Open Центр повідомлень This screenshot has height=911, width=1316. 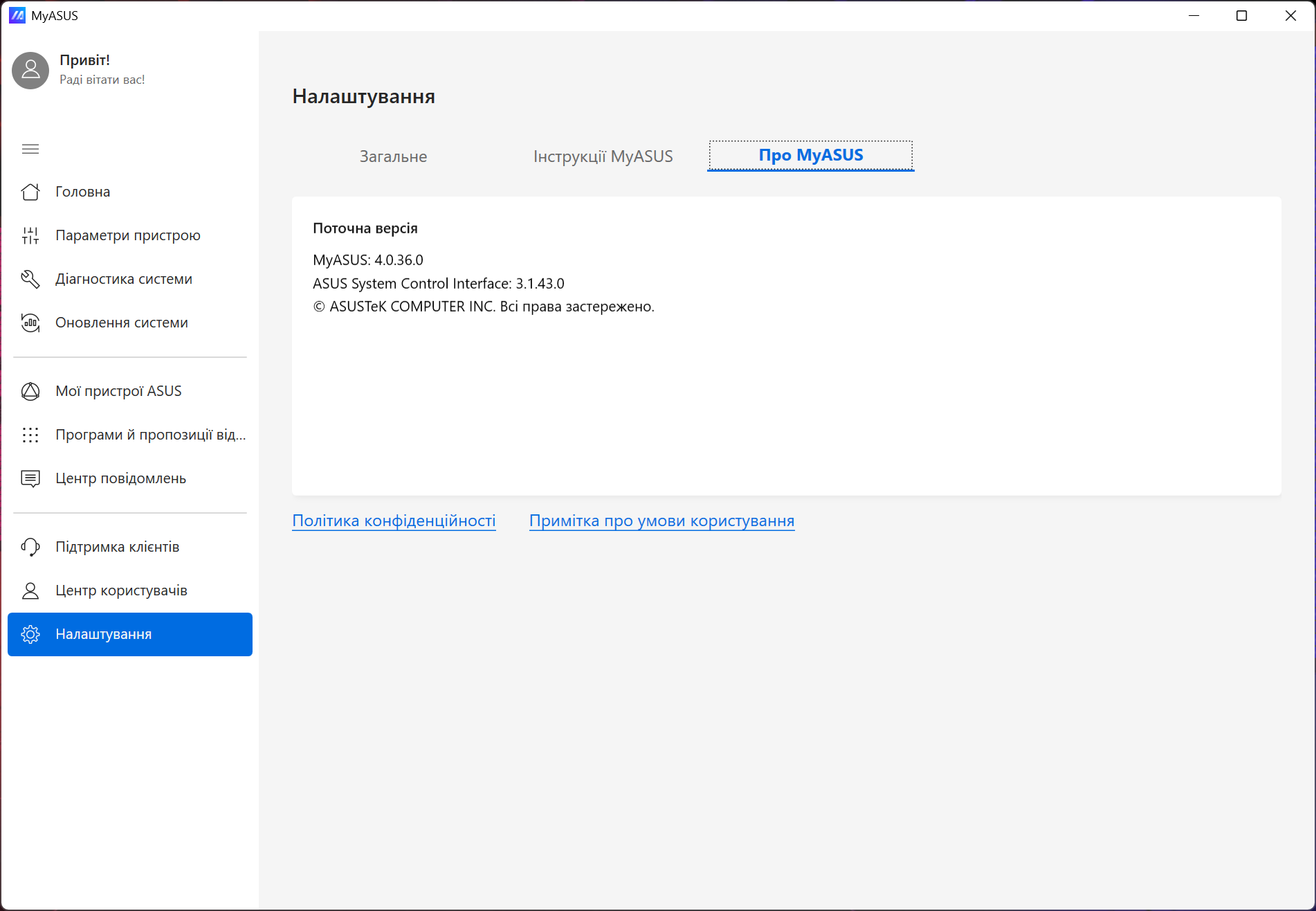pos(130,478)
